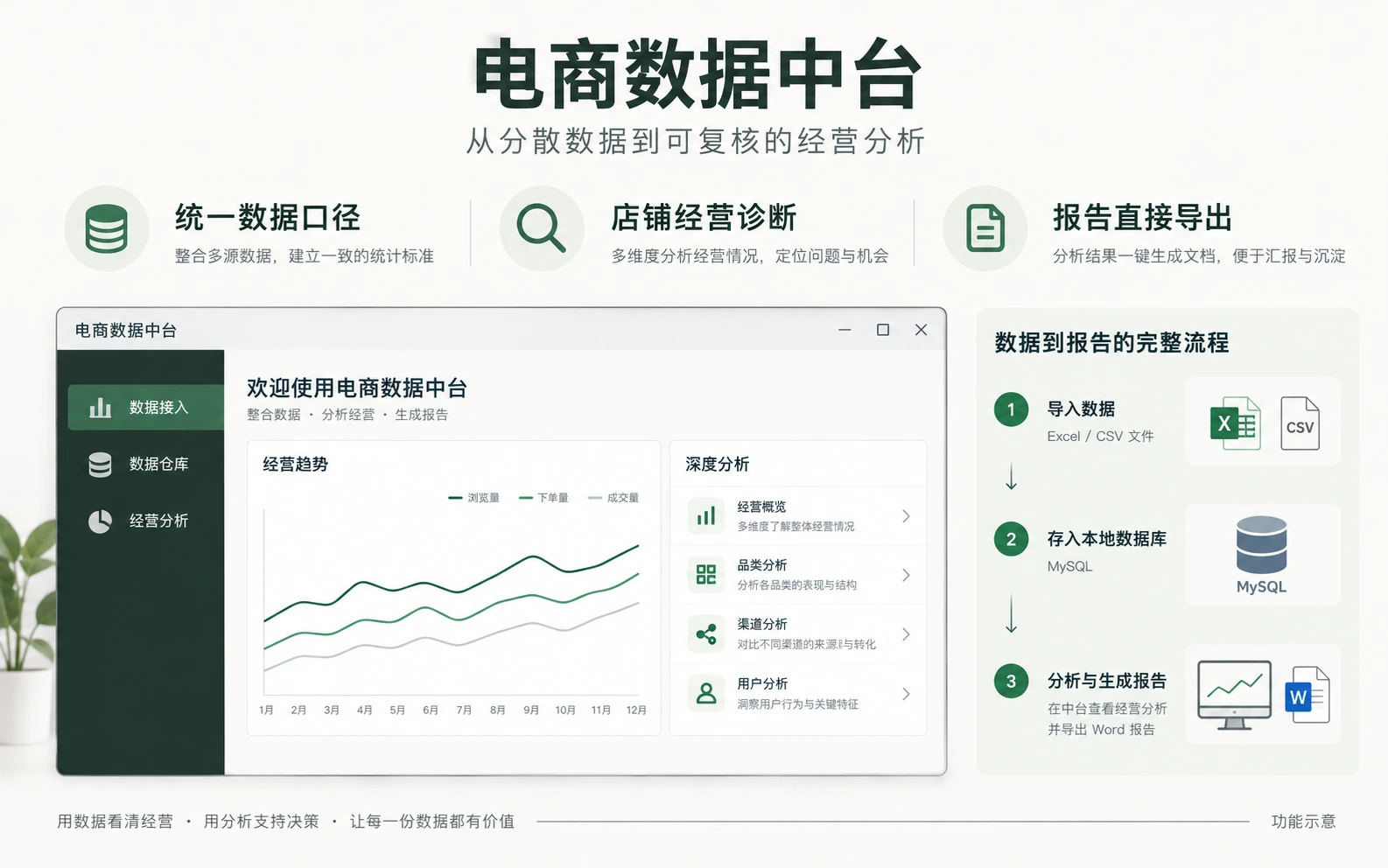1388x868 pixels.
Task: Open the 用户分析 analysis entry
Action: point(798,694)
